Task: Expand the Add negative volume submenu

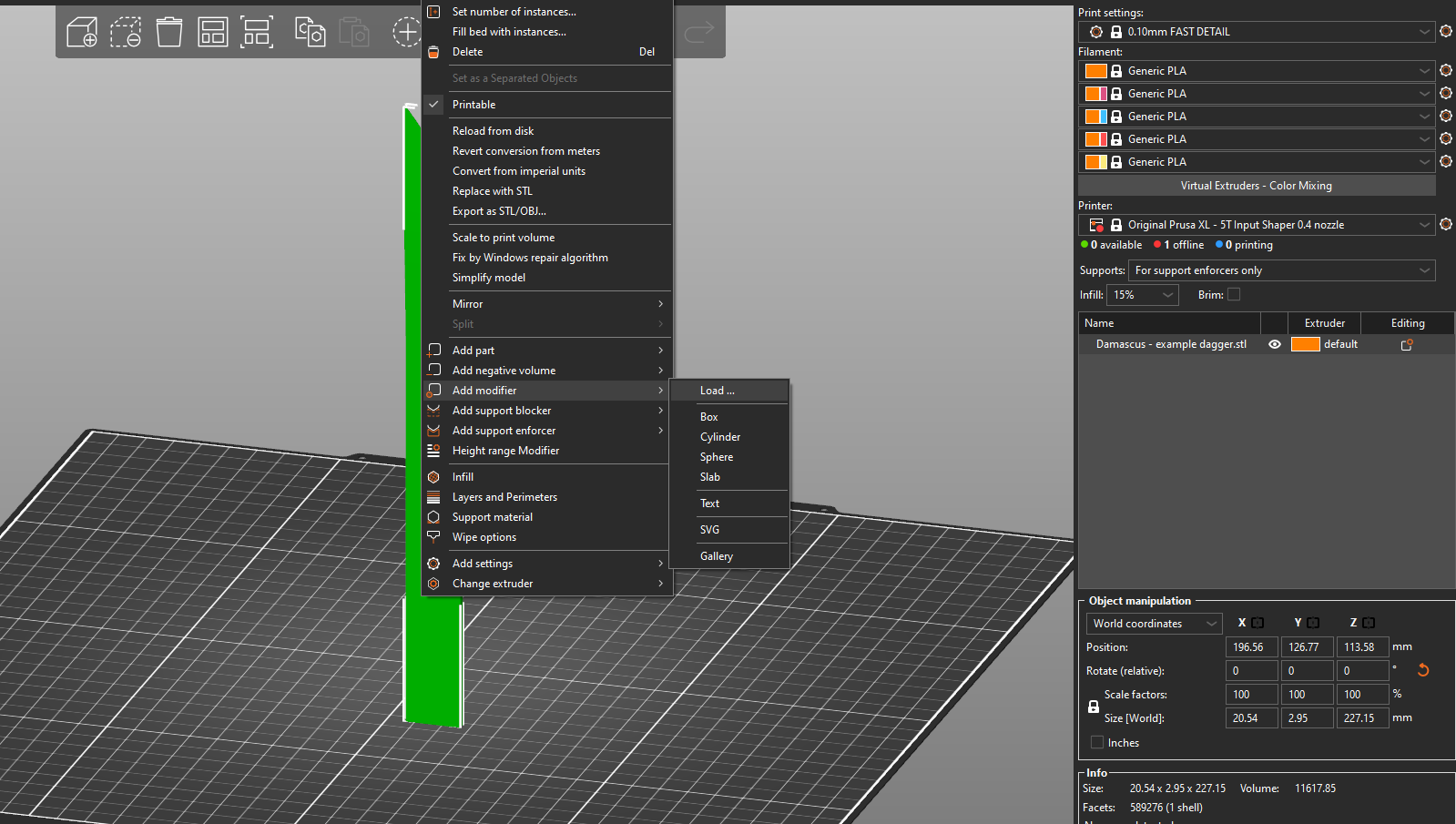Action: tap(547, 371)
